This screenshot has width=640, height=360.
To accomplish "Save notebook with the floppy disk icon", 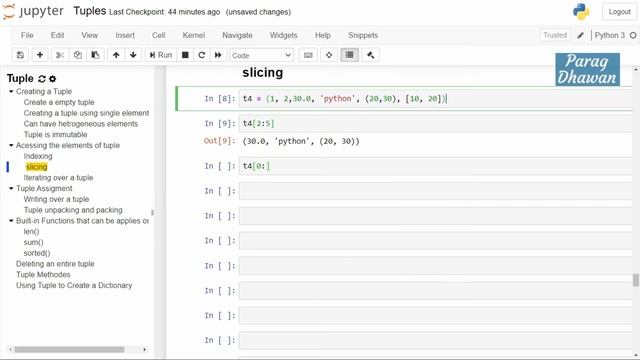I will pyautogui.click(x=20, y=55).
